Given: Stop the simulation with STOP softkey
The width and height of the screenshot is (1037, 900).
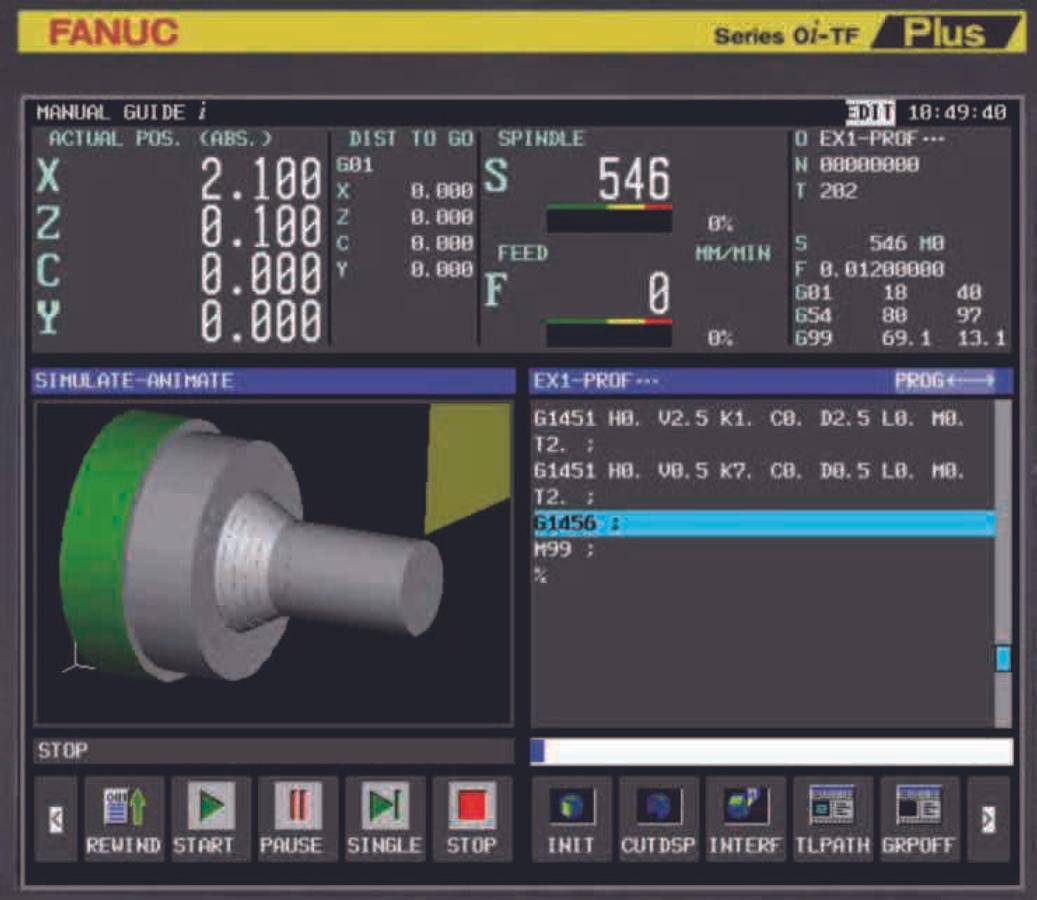Looking at the screenshot, I should (x=472, y=819).
